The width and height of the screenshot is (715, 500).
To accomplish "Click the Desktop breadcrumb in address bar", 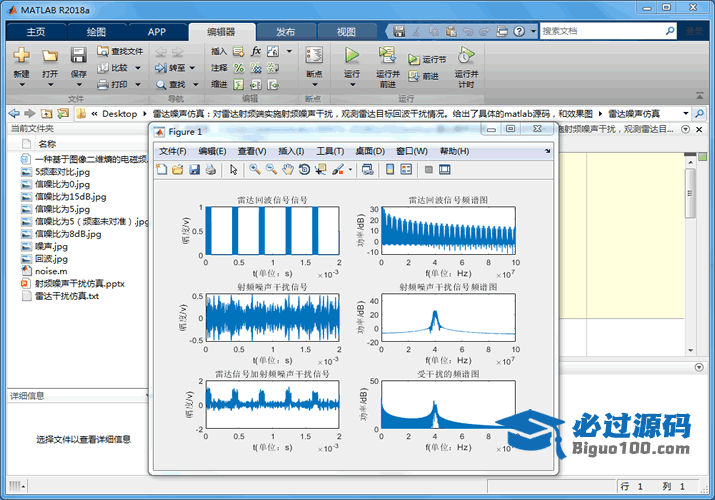I will (x=119, y=113).
